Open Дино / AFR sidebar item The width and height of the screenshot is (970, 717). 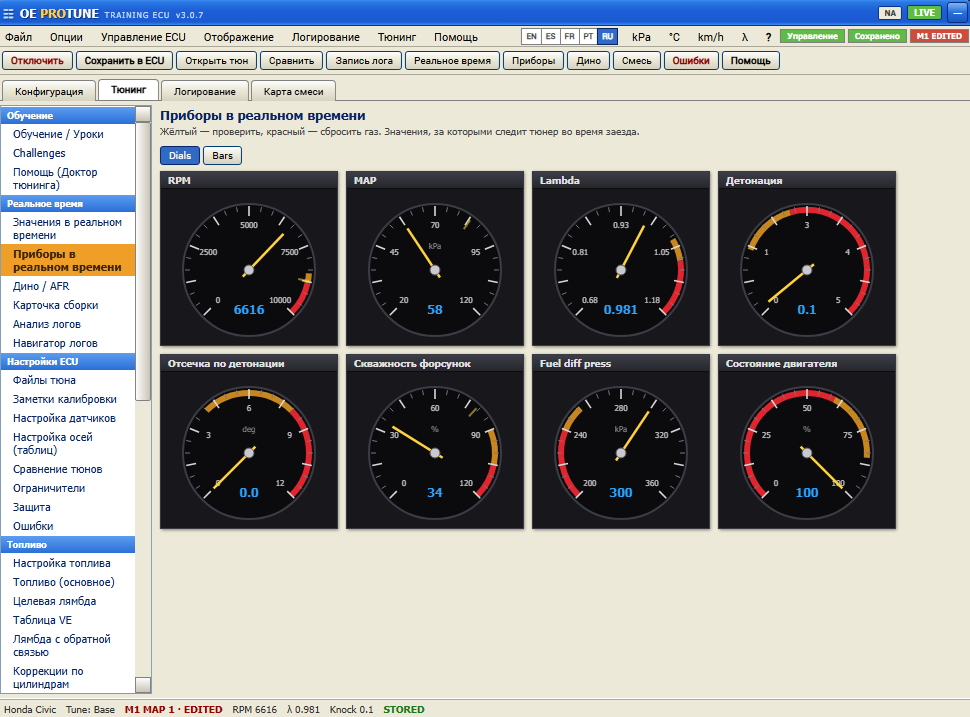point(67,286)
